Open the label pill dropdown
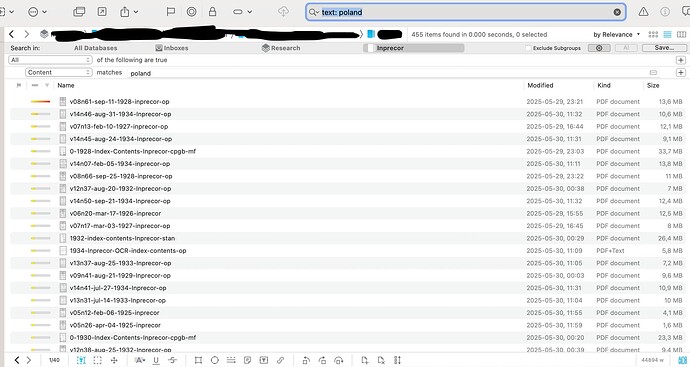 242,12
